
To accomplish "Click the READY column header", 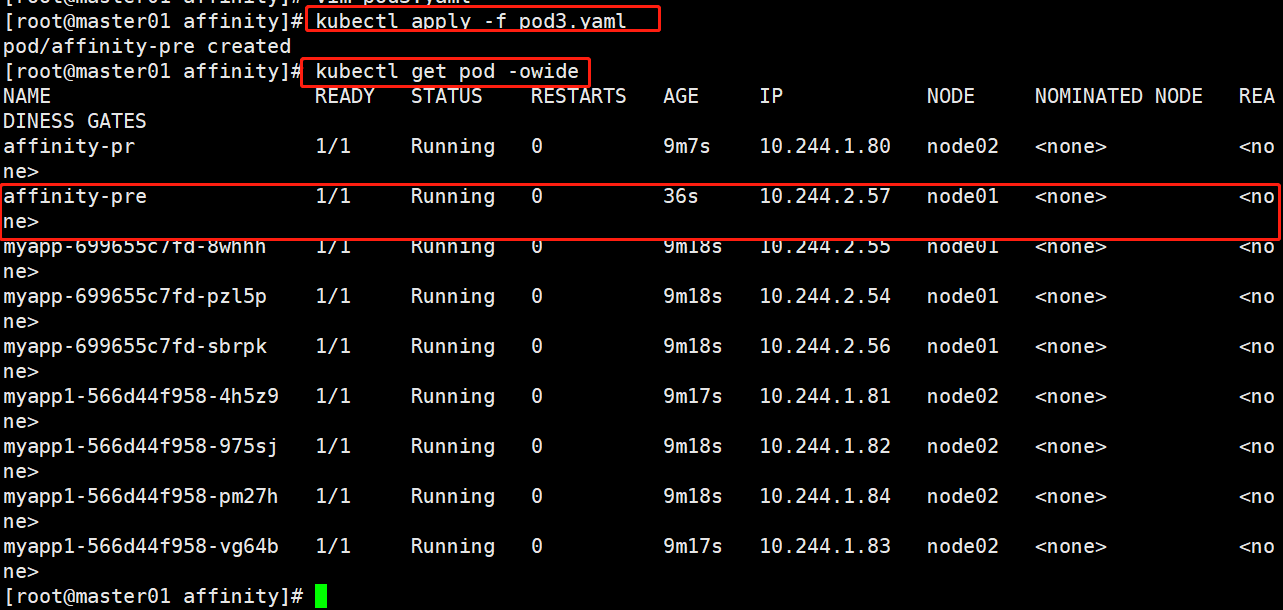I will coord(345,96).
